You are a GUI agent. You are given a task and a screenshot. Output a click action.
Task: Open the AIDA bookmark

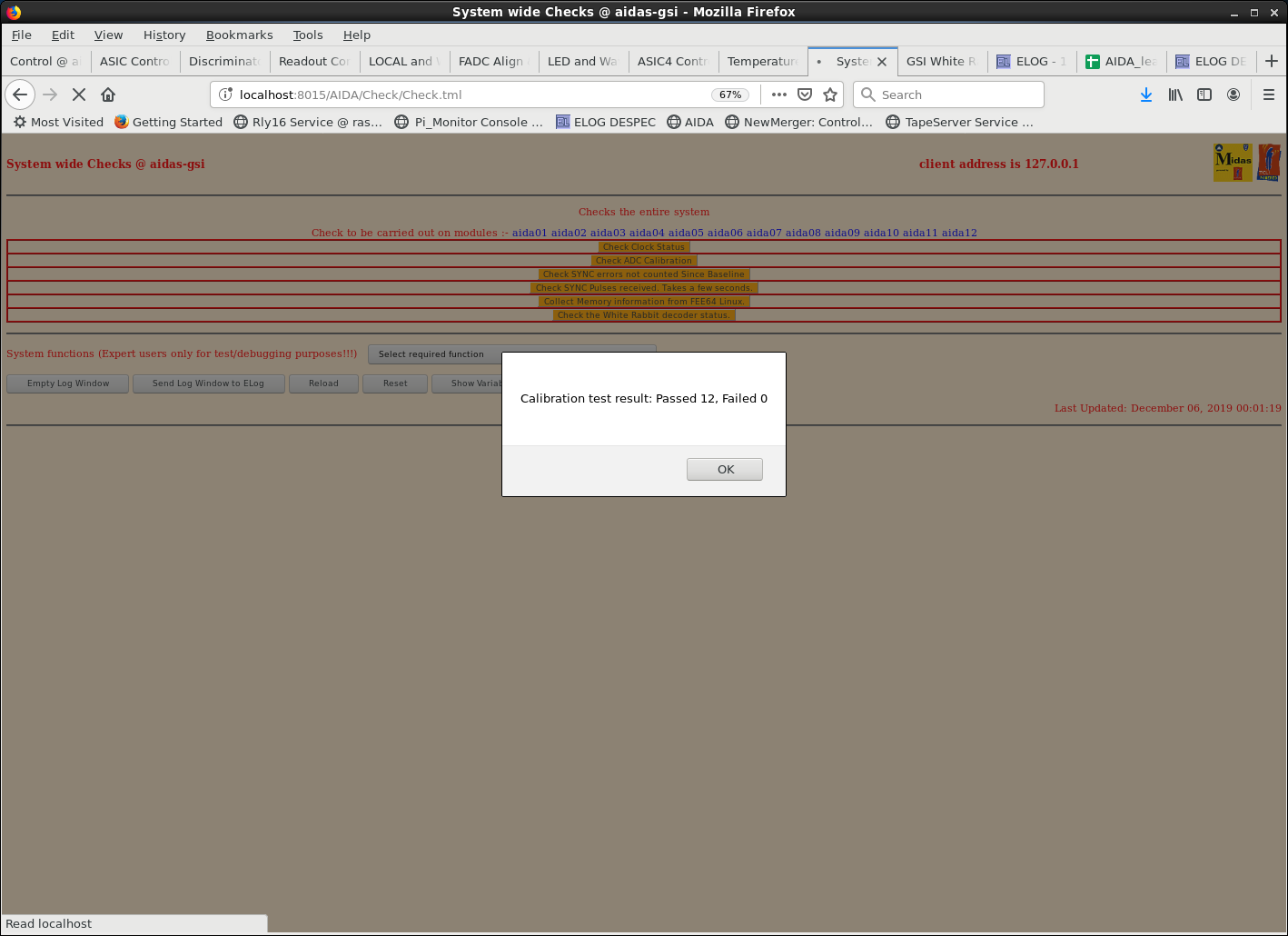[x=690, y=122]
